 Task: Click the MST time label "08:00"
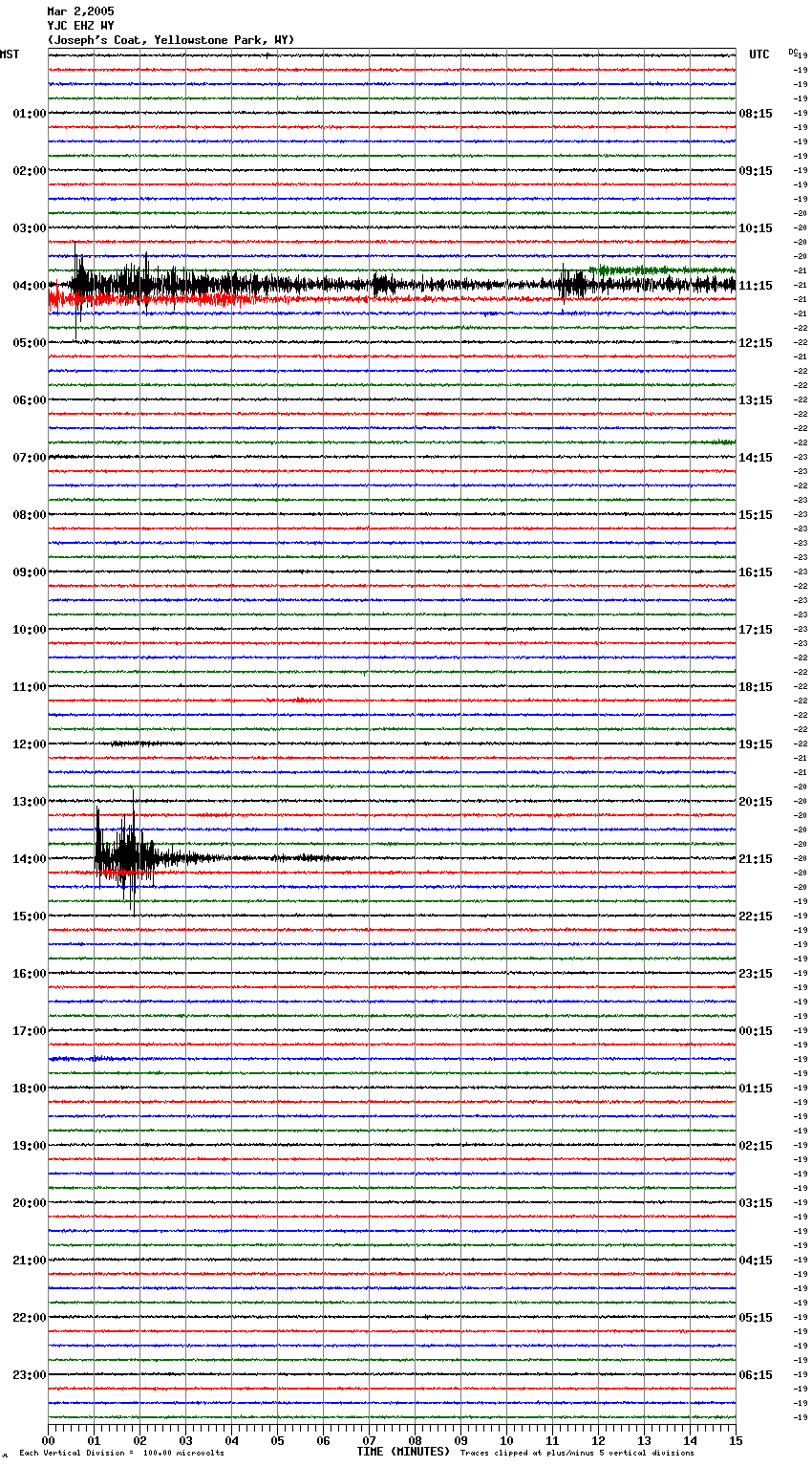click(x=30, y=515)
